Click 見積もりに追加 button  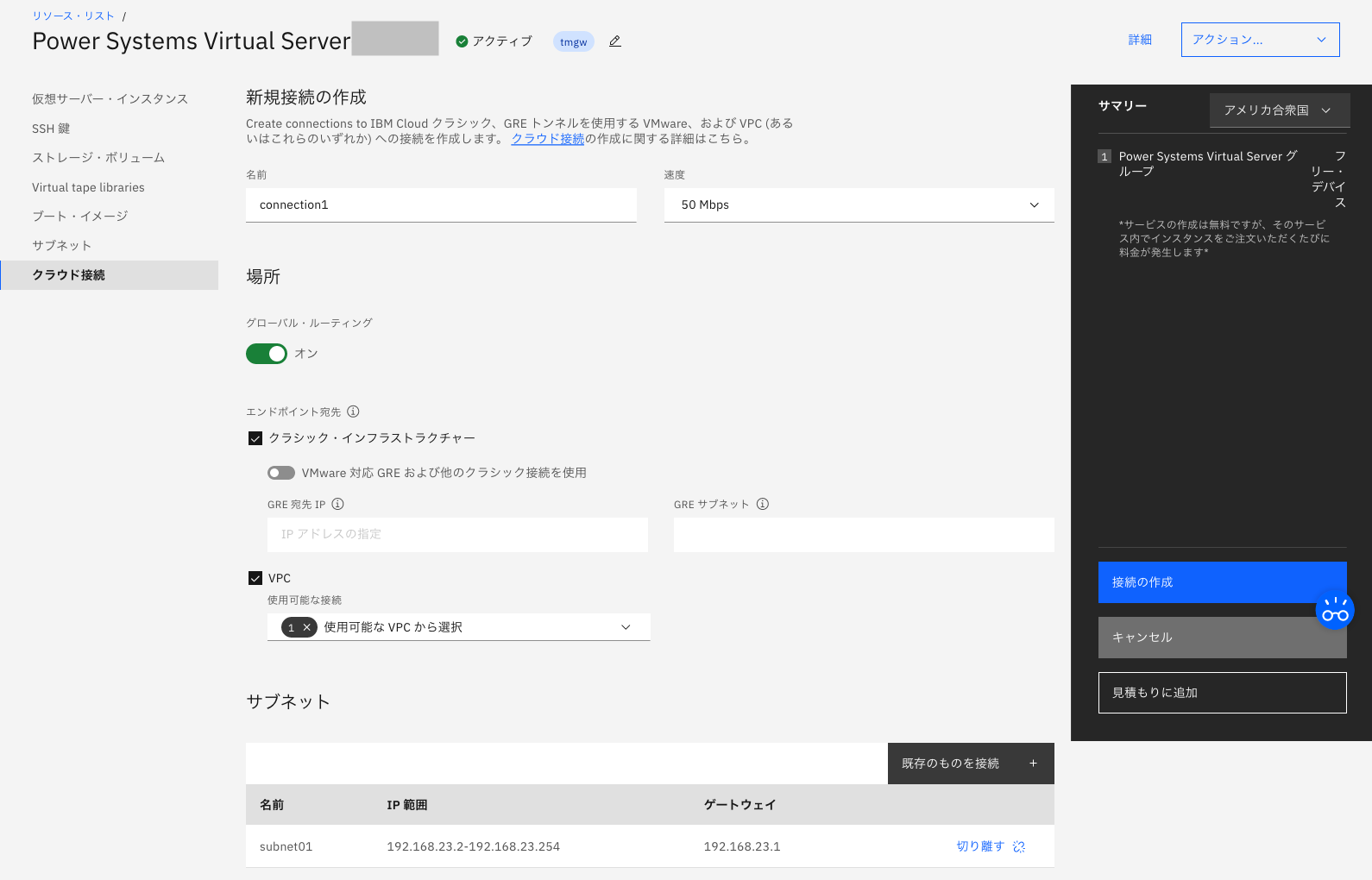coord(1222,693)
